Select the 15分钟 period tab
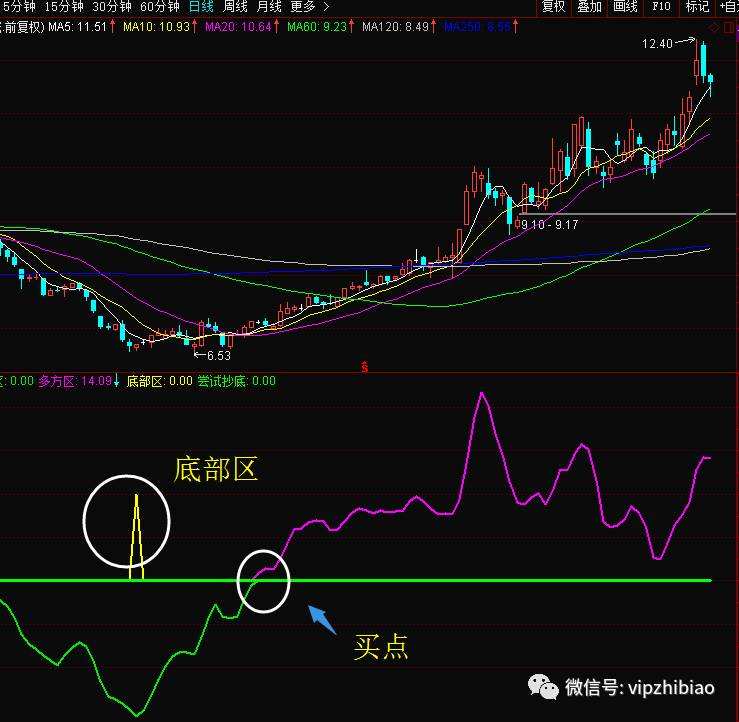The height and width of the screenshot is (722, 739). [65, 7]
